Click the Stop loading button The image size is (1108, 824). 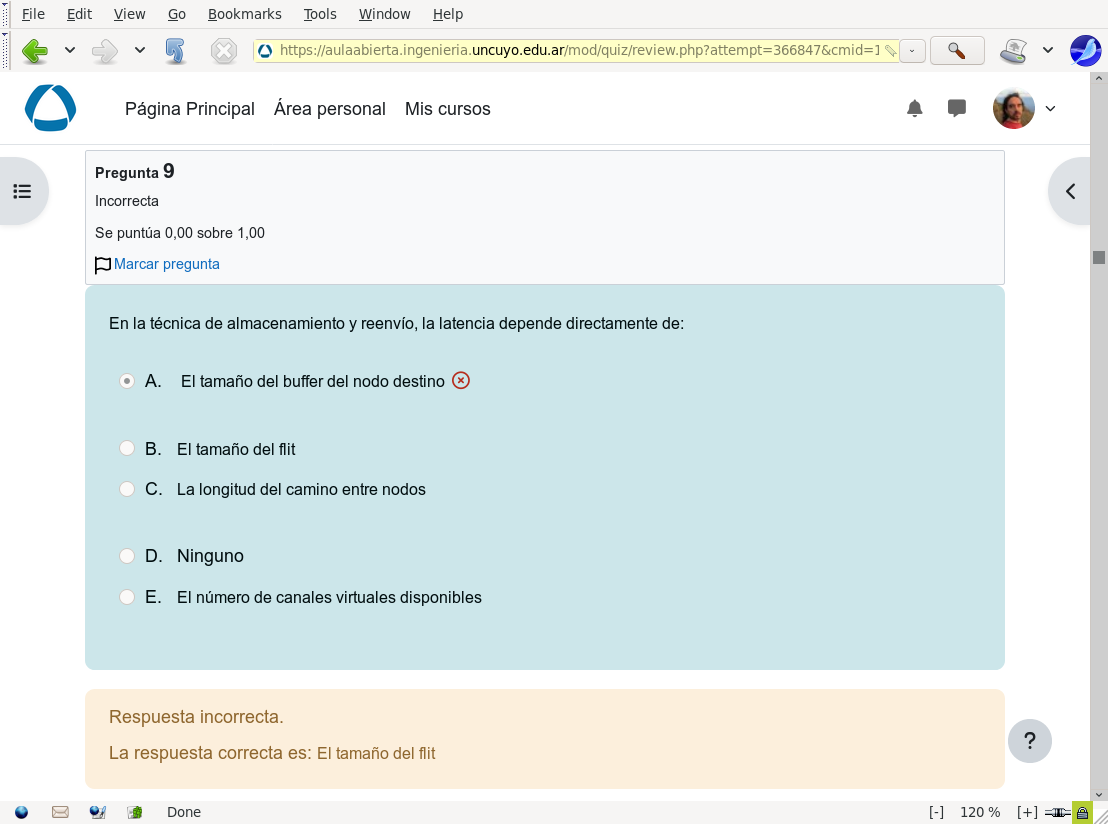click(x=224, y=51)
